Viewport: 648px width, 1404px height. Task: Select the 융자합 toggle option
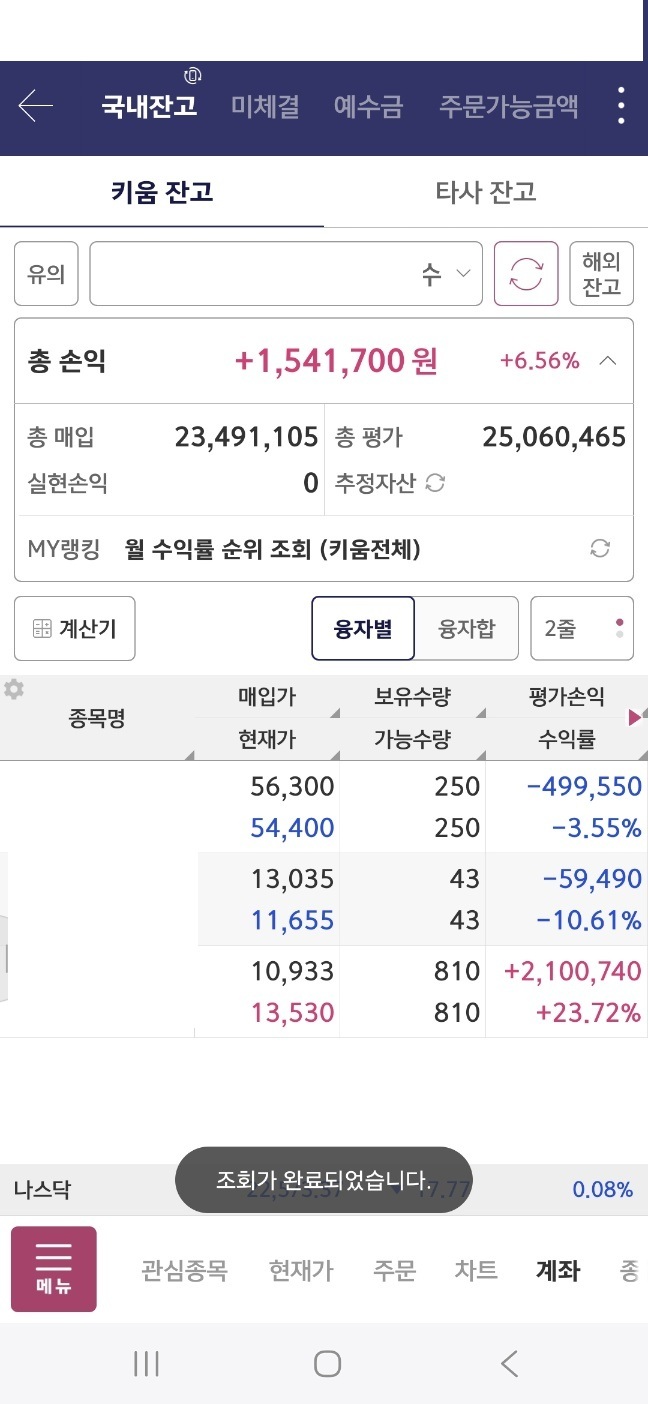coord(466,628)
